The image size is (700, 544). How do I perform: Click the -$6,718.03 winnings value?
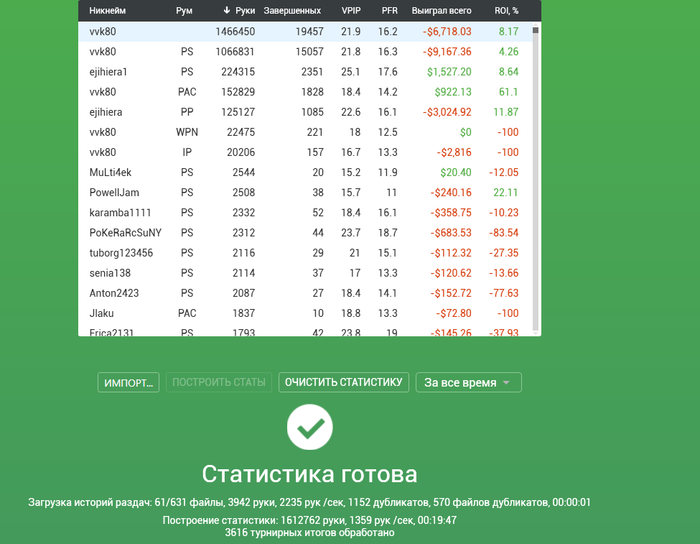coord(447,32)
